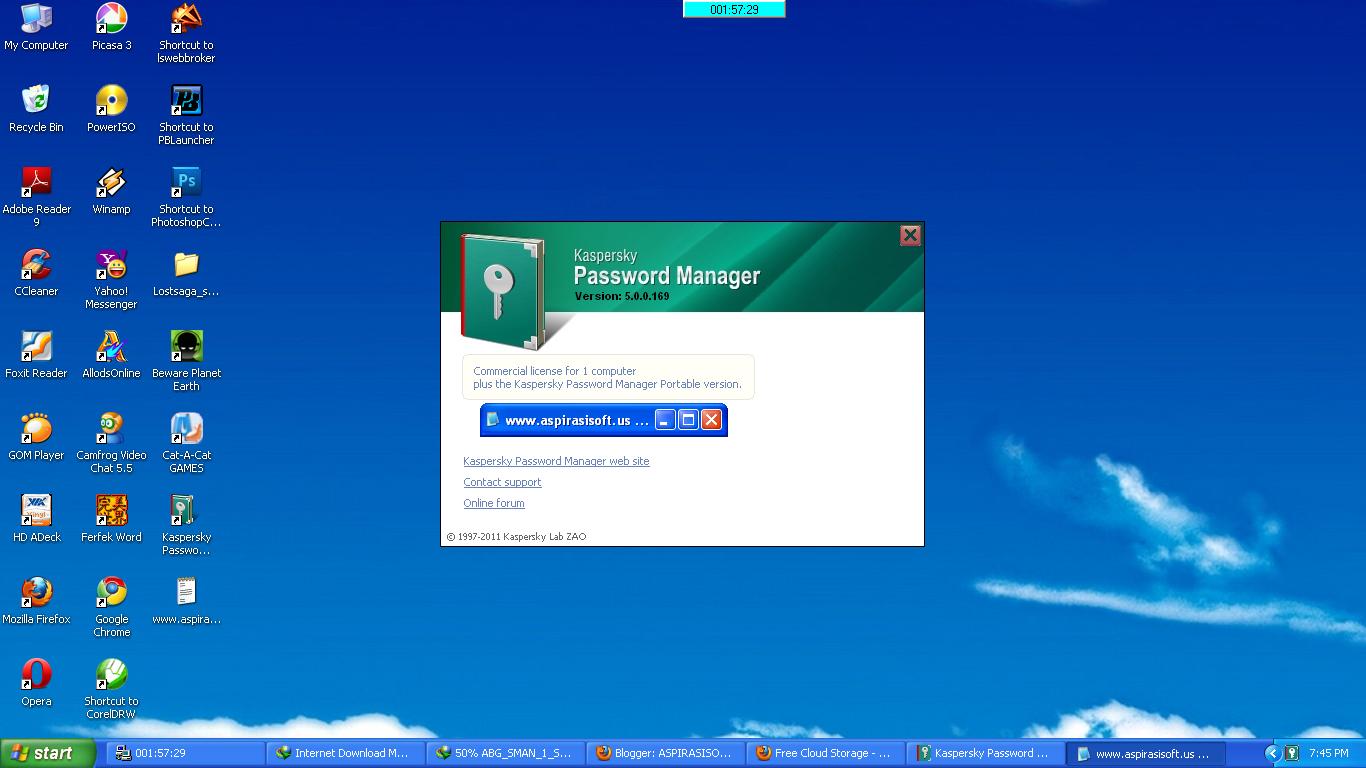The width and height of the screenshot is (1366, 768).
Task: Switch to Free Cloud Storage taskbar item
Action: [825, 753]
